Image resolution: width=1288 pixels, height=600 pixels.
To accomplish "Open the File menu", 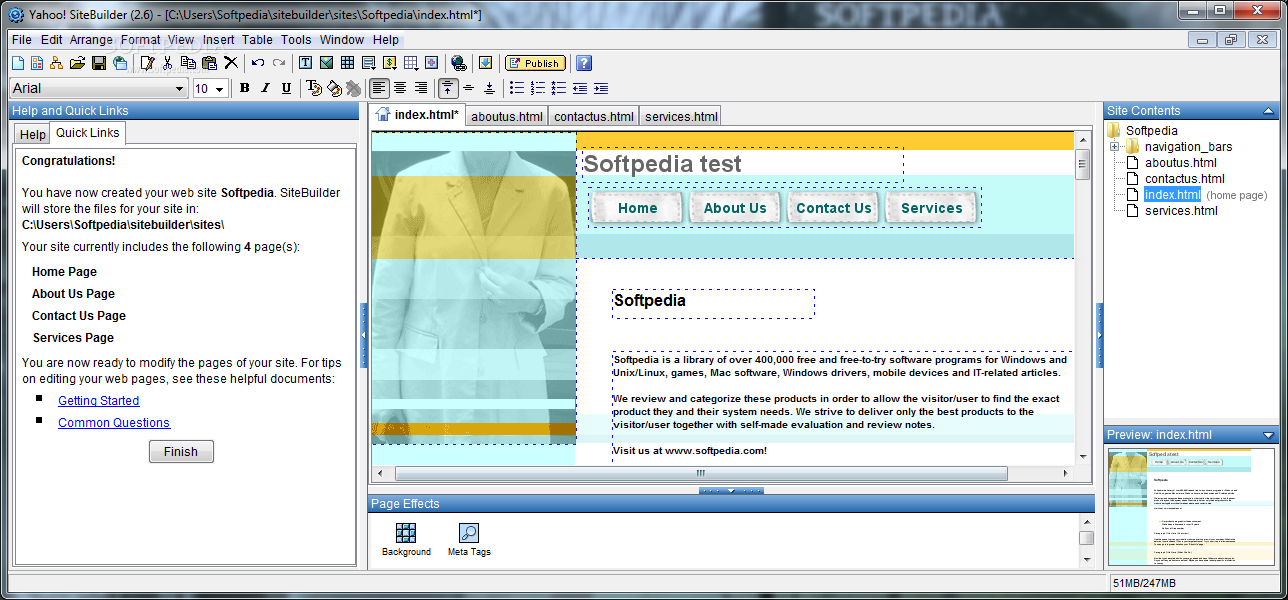I will coord(22,40).
